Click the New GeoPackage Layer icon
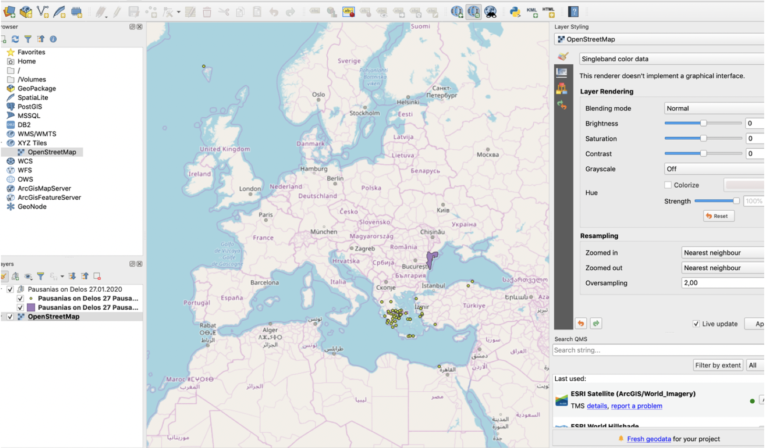Screen dimensions: 768x448 [x=26, y=11]
